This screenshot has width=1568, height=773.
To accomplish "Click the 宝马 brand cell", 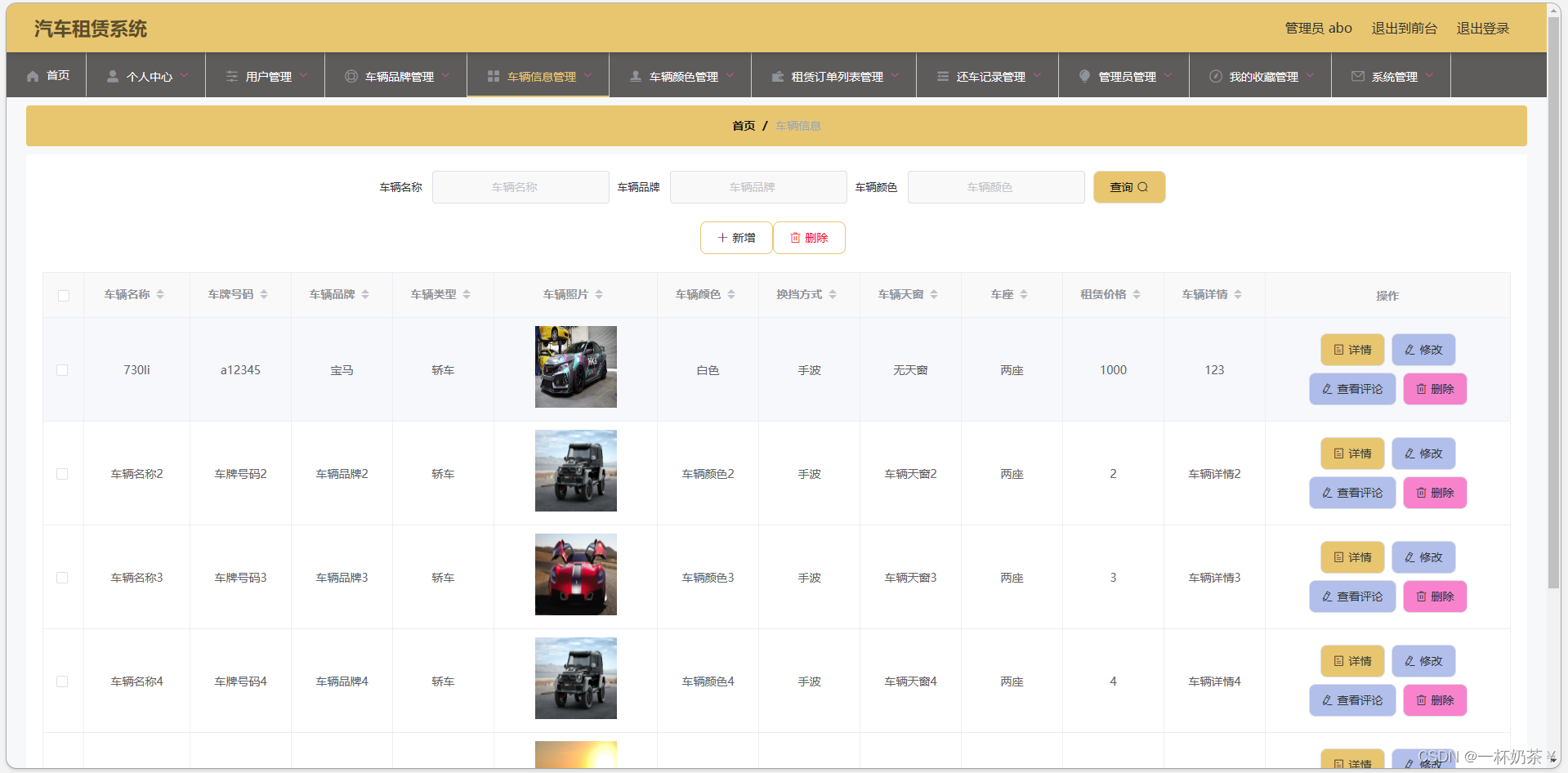I will 342,370.
